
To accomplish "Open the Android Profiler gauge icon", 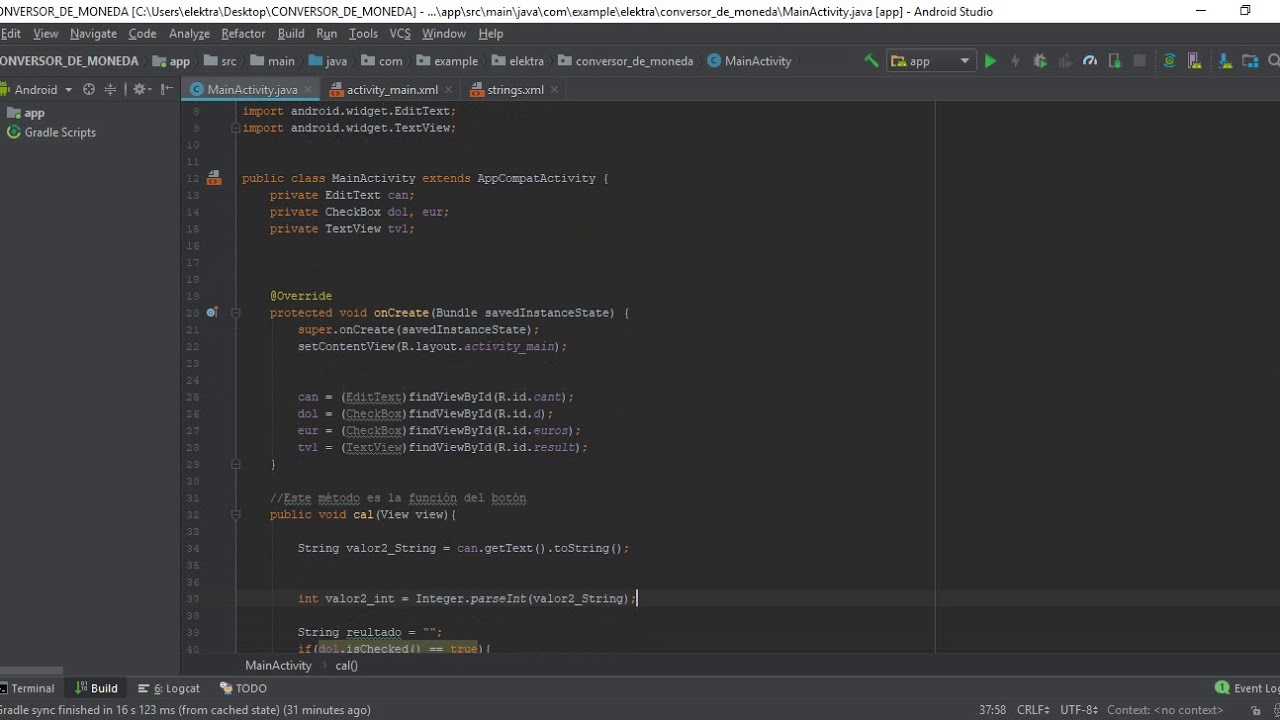I will pyautogui.click(x=1090, y=61).
